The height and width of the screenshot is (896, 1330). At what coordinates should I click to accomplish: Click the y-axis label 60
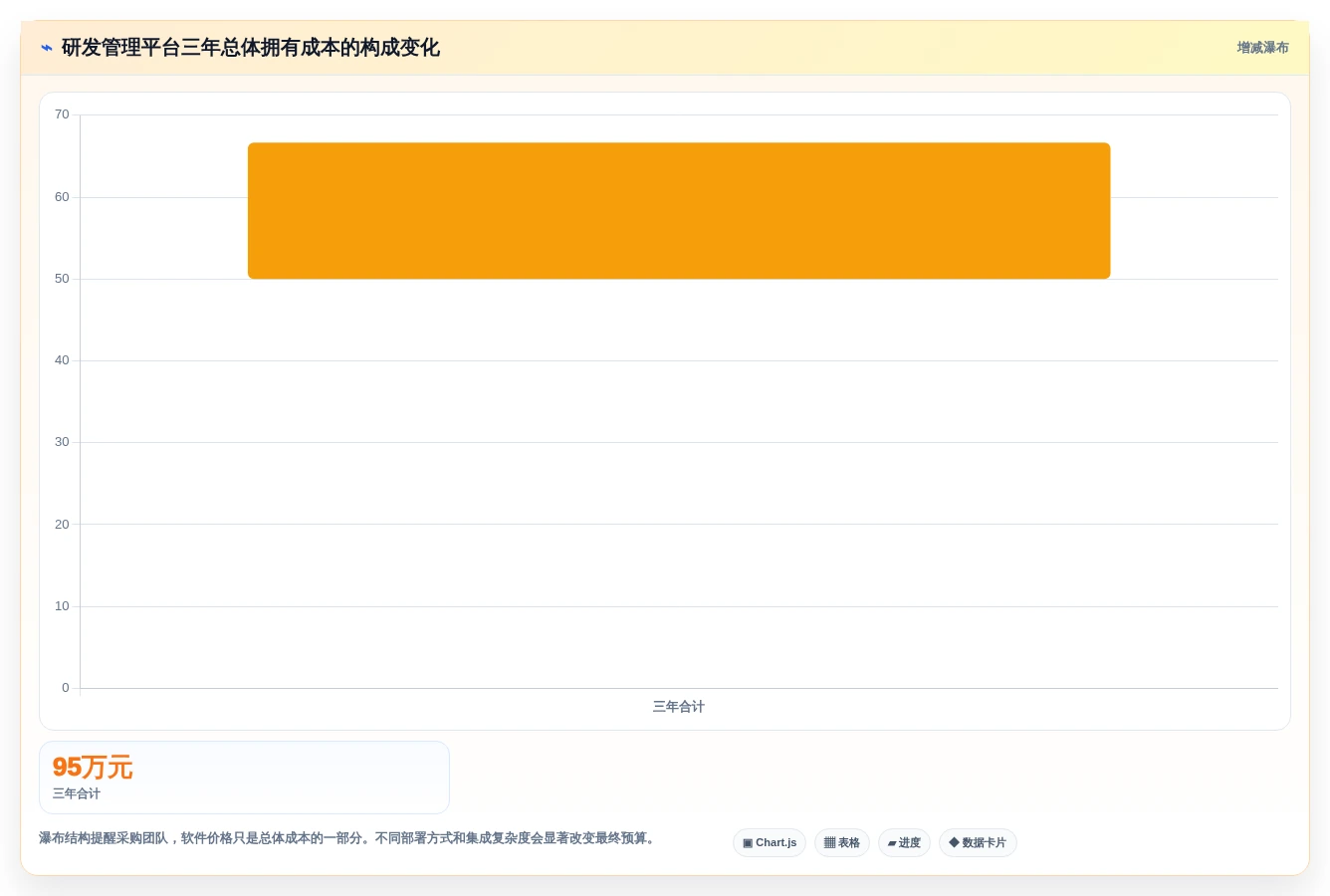coord(62,197)
